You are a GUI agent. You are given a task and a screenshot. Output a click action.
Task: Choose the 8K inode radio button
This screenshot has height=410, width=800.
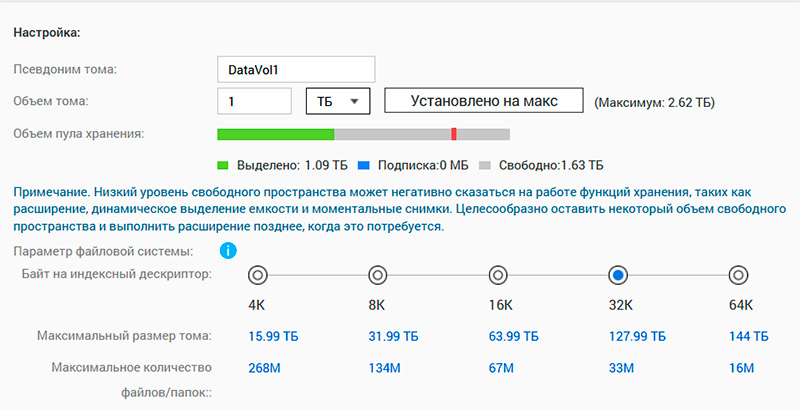point(378,275)
